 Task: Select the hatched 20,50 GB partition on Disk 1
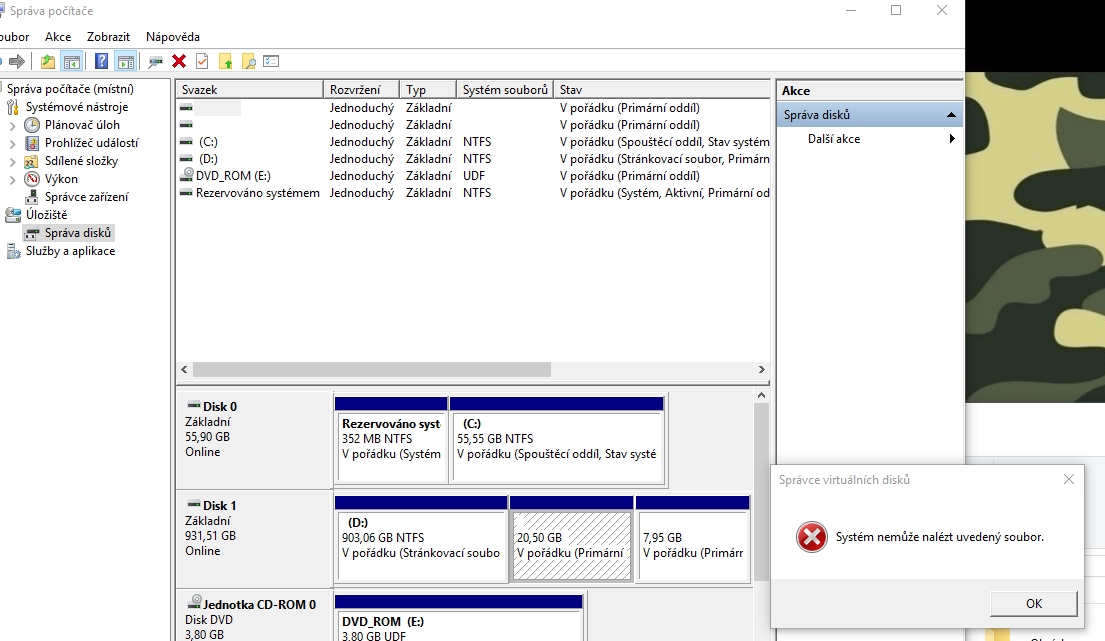(571, 545)
